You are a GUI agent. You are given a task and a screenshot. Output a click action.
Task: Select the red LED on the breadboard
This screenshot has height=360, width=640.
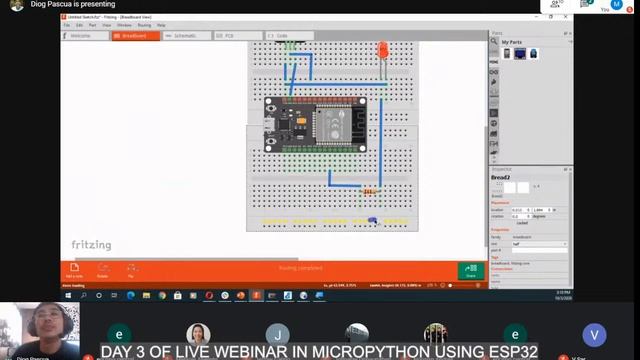click(x=382, y=51)
